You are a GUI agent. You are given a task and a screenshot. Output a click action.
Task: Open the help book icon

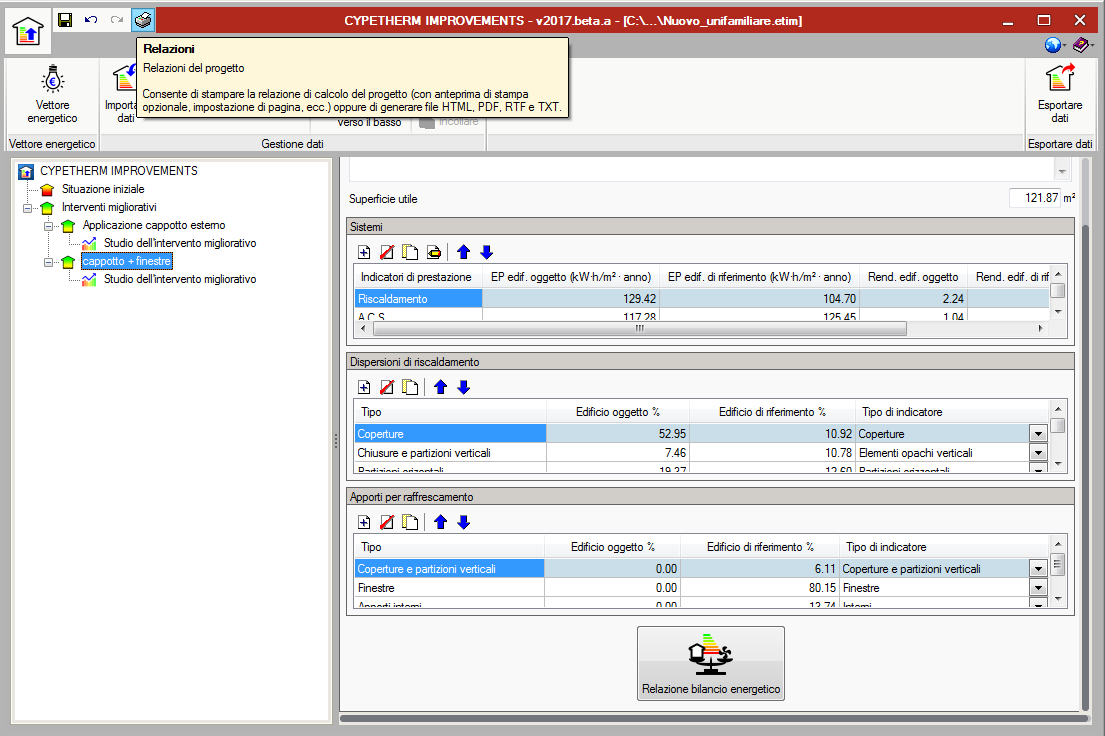point(1080,45)
